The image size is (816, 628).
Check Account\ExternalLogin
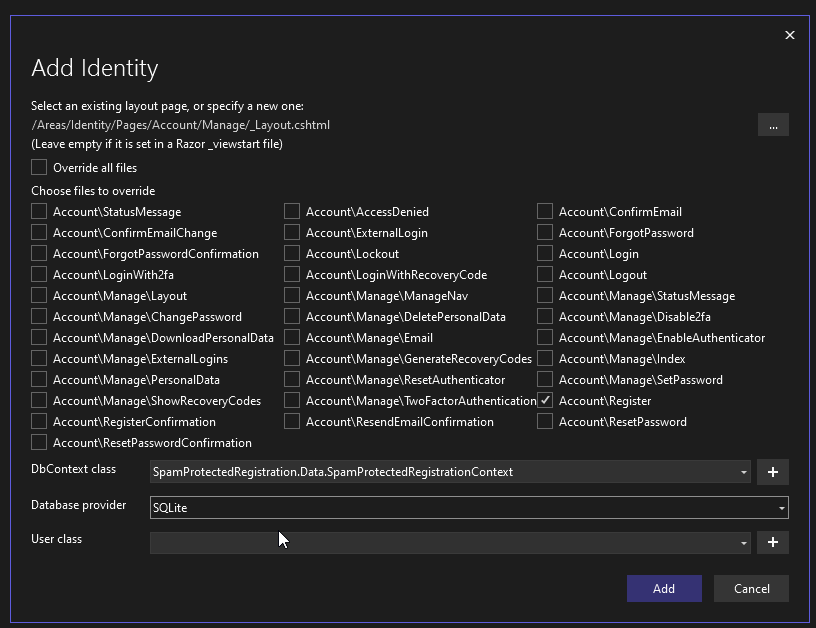(292, 232)
